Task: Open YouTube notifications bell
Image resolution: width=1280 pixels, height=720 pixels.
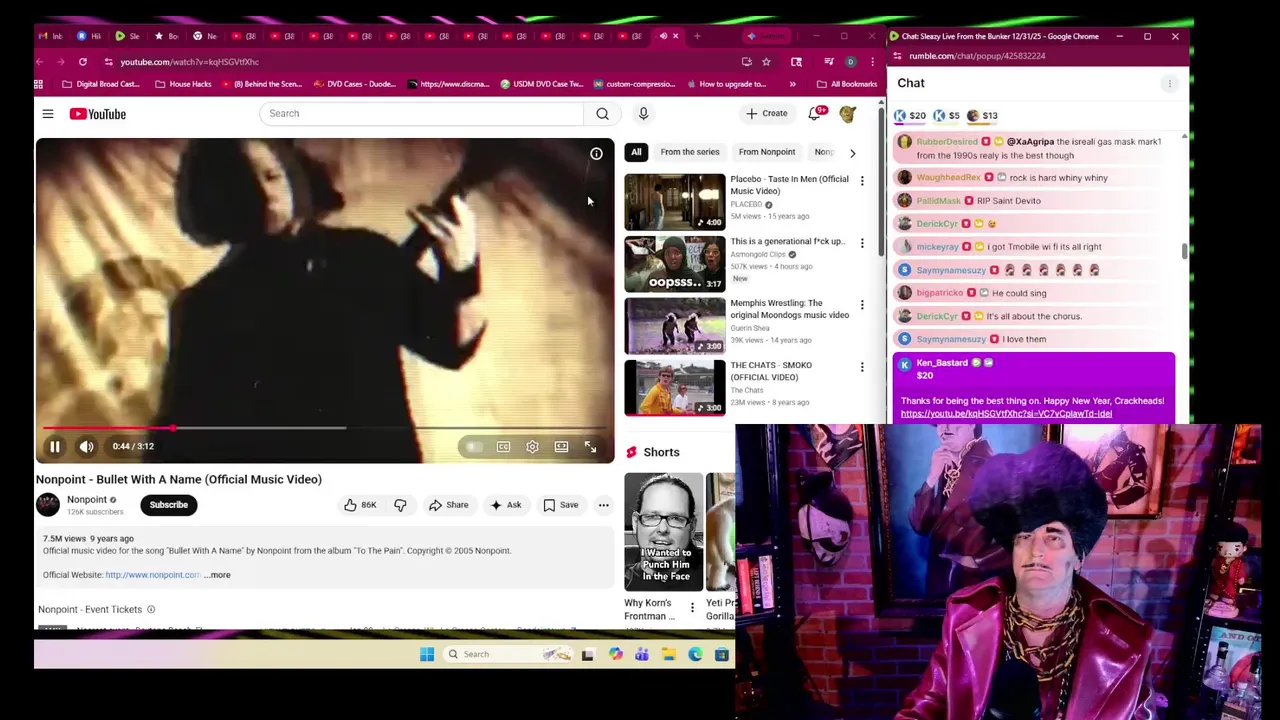Action: [815, 114]
